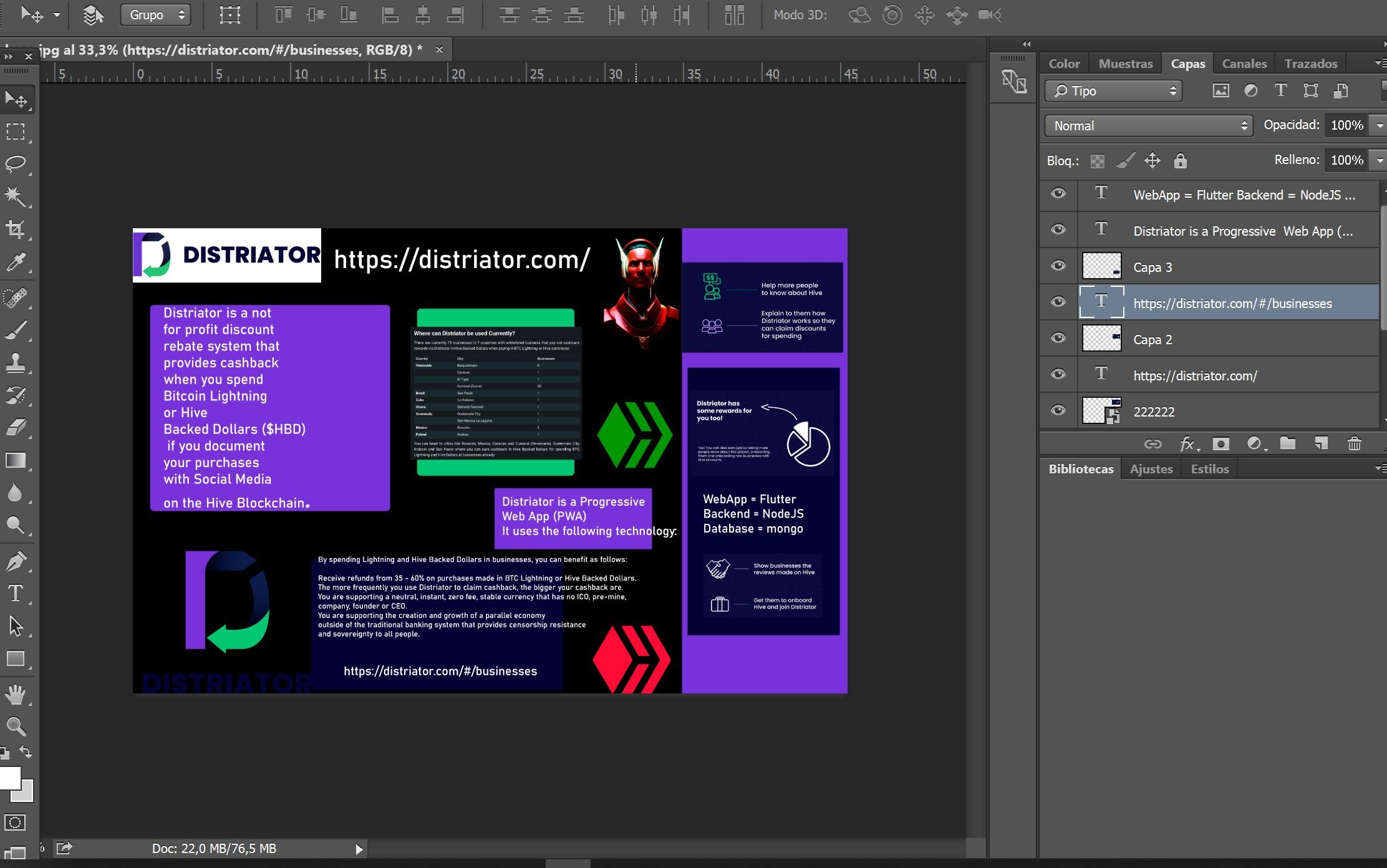
Task: Create a new group folder
Action: point(1288,443)
